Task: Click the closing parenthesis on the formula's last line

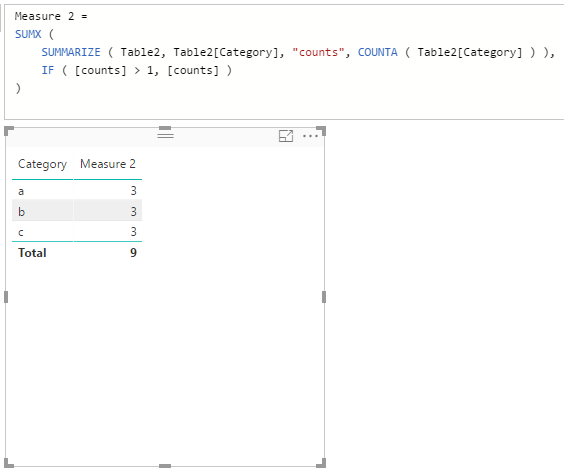Action: 18,88
